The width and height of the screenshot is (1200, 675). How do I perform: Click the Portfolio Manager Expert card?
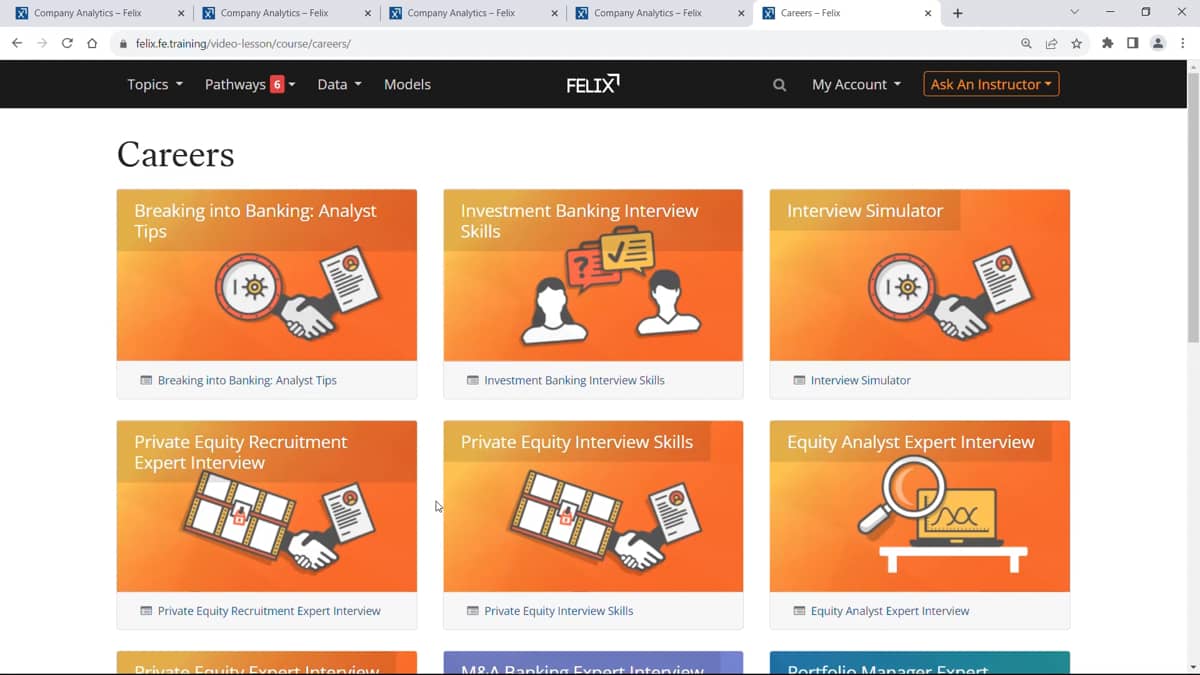pos(920,663)
